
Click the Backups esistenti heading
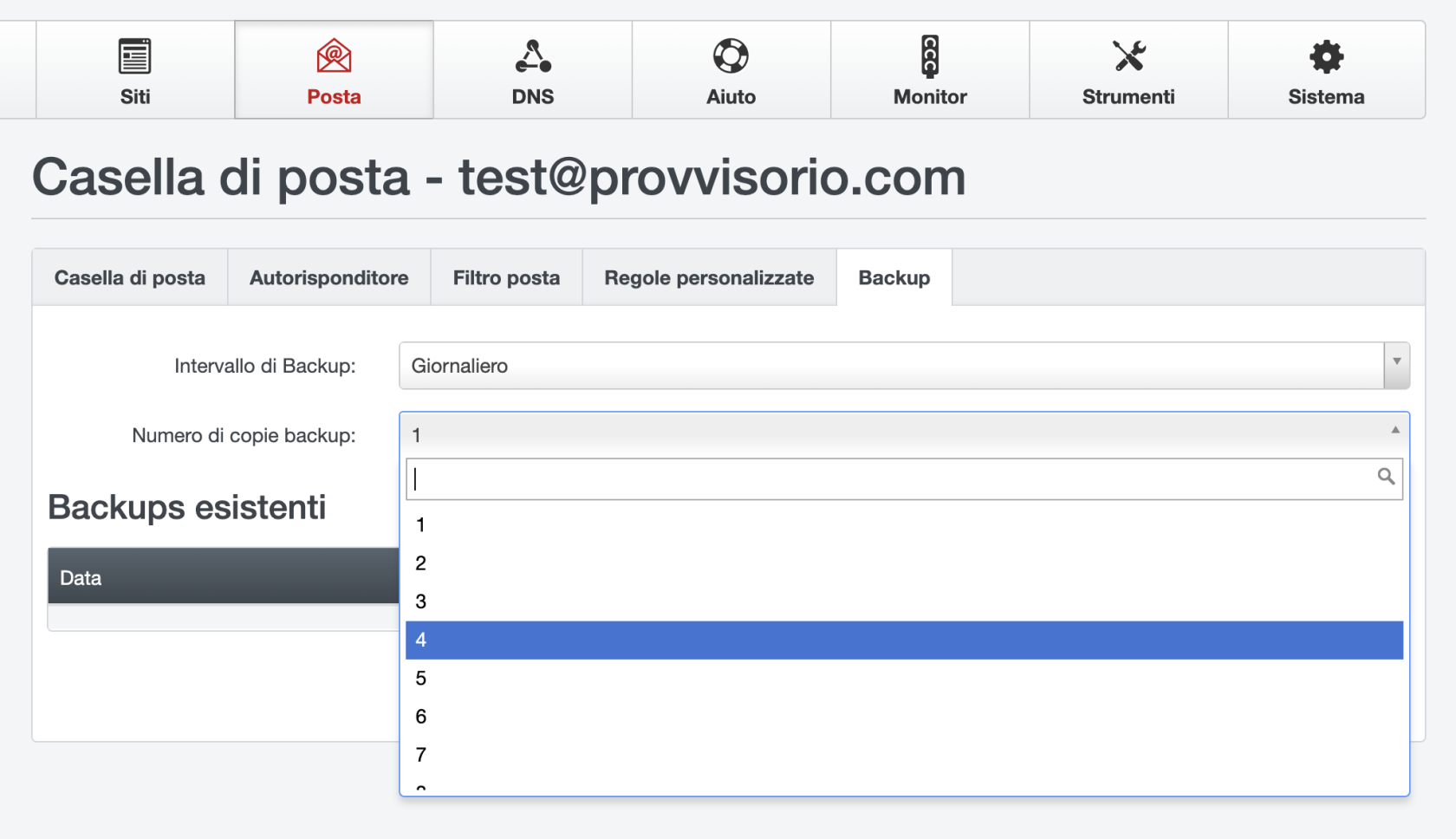point(187,507)
